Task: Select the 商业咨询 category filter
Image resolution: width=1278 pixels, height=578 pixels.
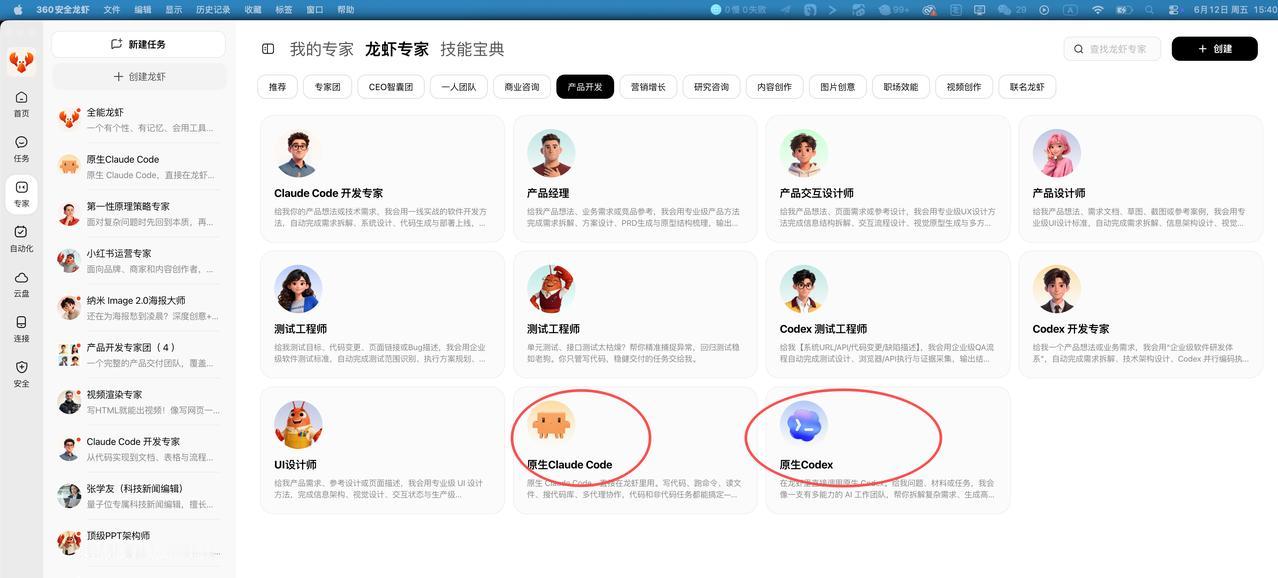Action: coord(521,87)
